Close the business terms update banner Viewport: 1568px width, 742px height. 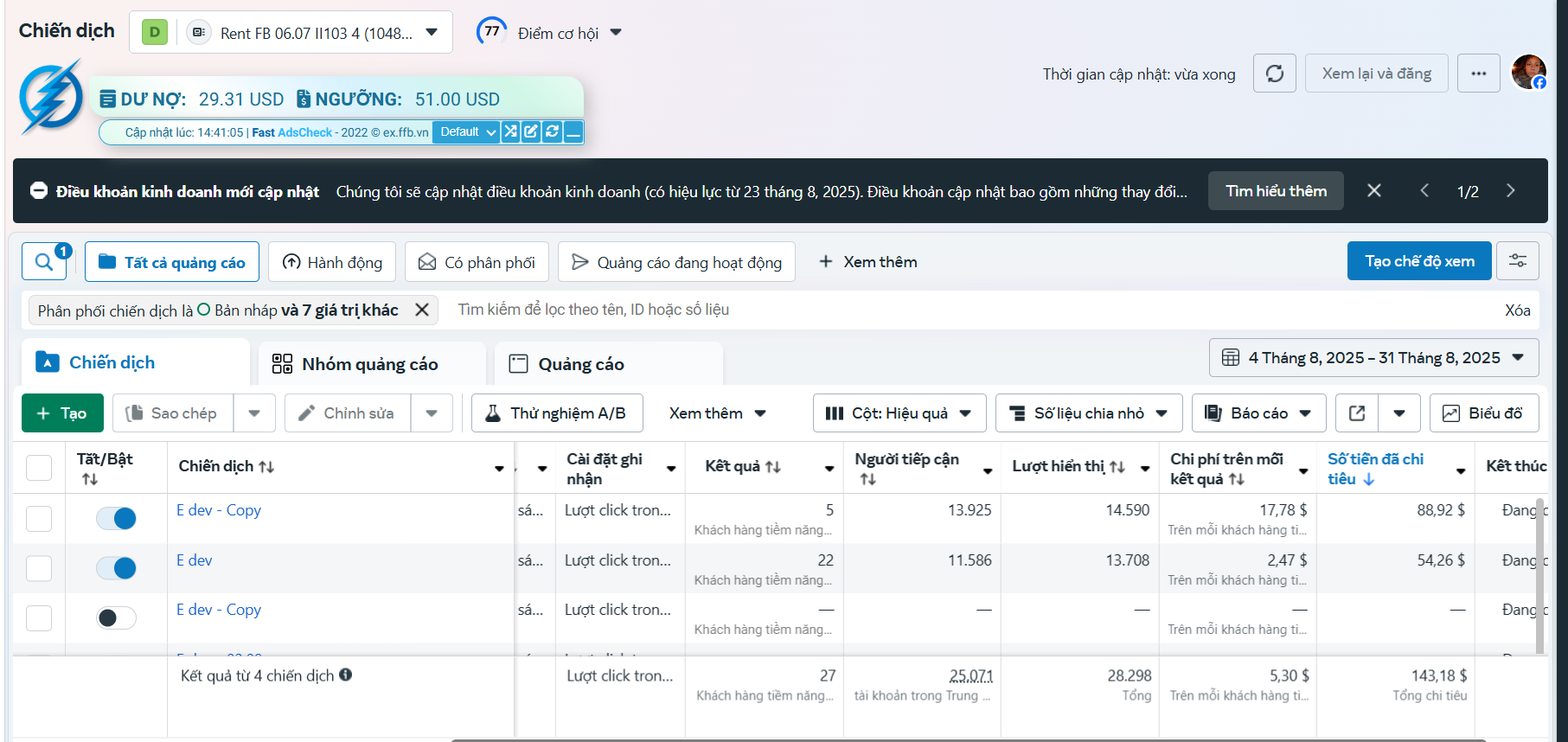click(x=1374, y=190)
